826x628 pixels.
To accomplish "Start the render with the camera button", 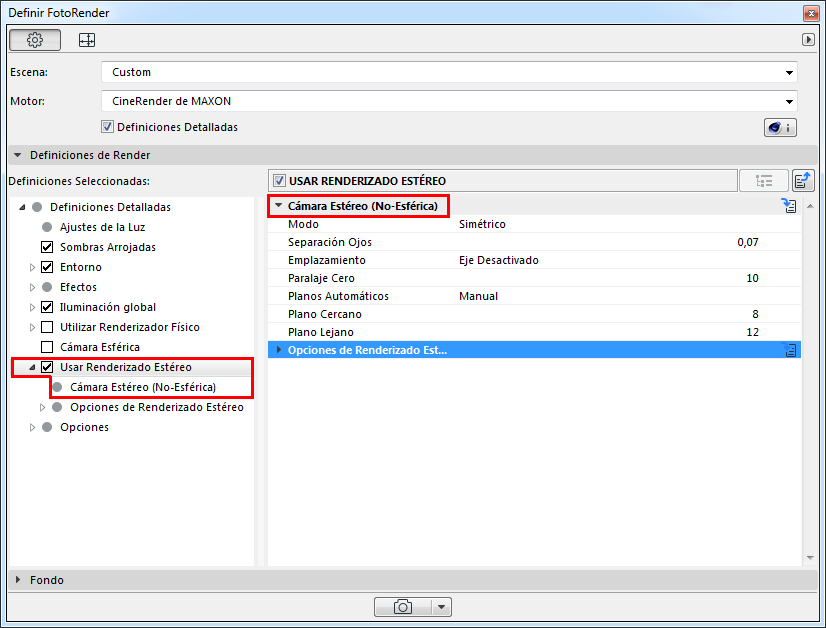I will pos(403,607).
